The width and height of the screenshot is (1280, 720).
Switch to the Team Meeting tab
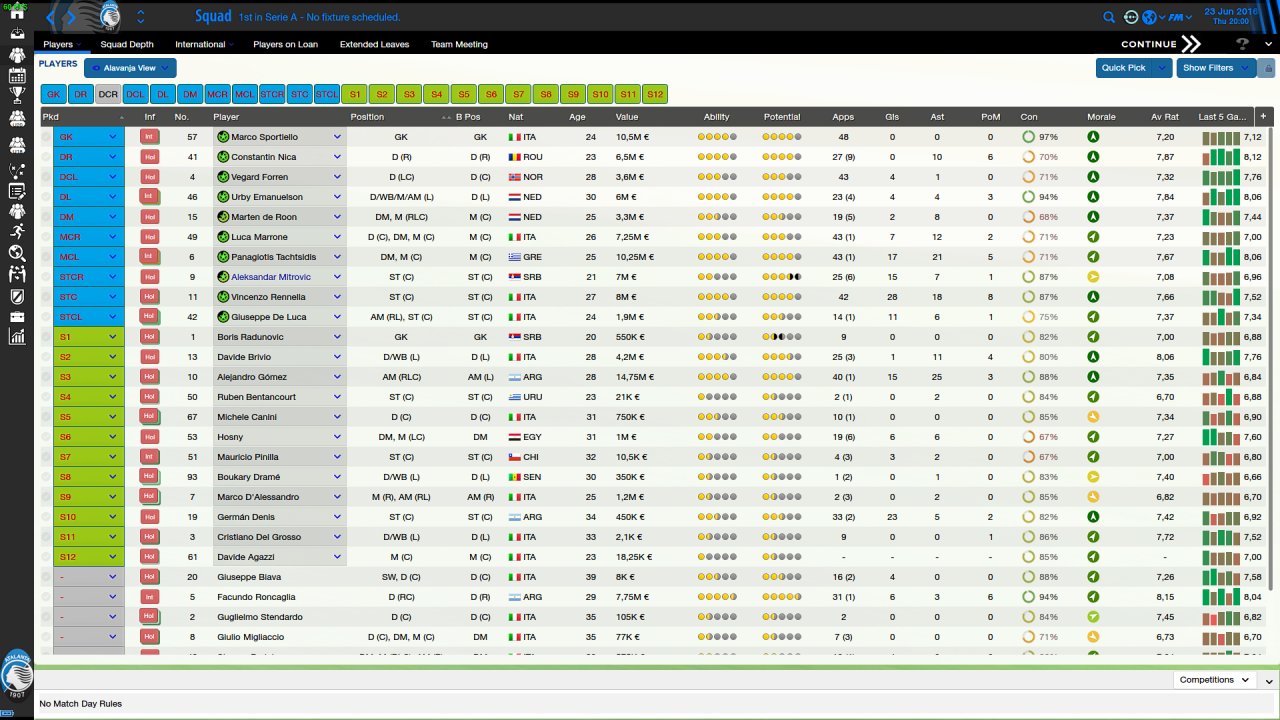459,44
